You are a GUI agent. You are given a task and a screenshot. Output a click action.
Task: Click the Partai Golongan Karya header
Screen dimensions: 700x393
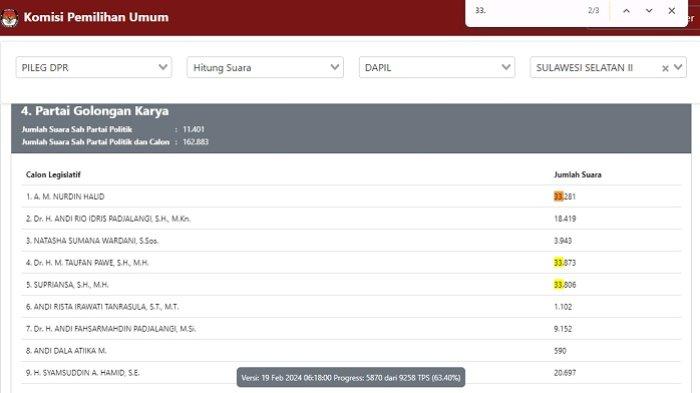(95, 111)
